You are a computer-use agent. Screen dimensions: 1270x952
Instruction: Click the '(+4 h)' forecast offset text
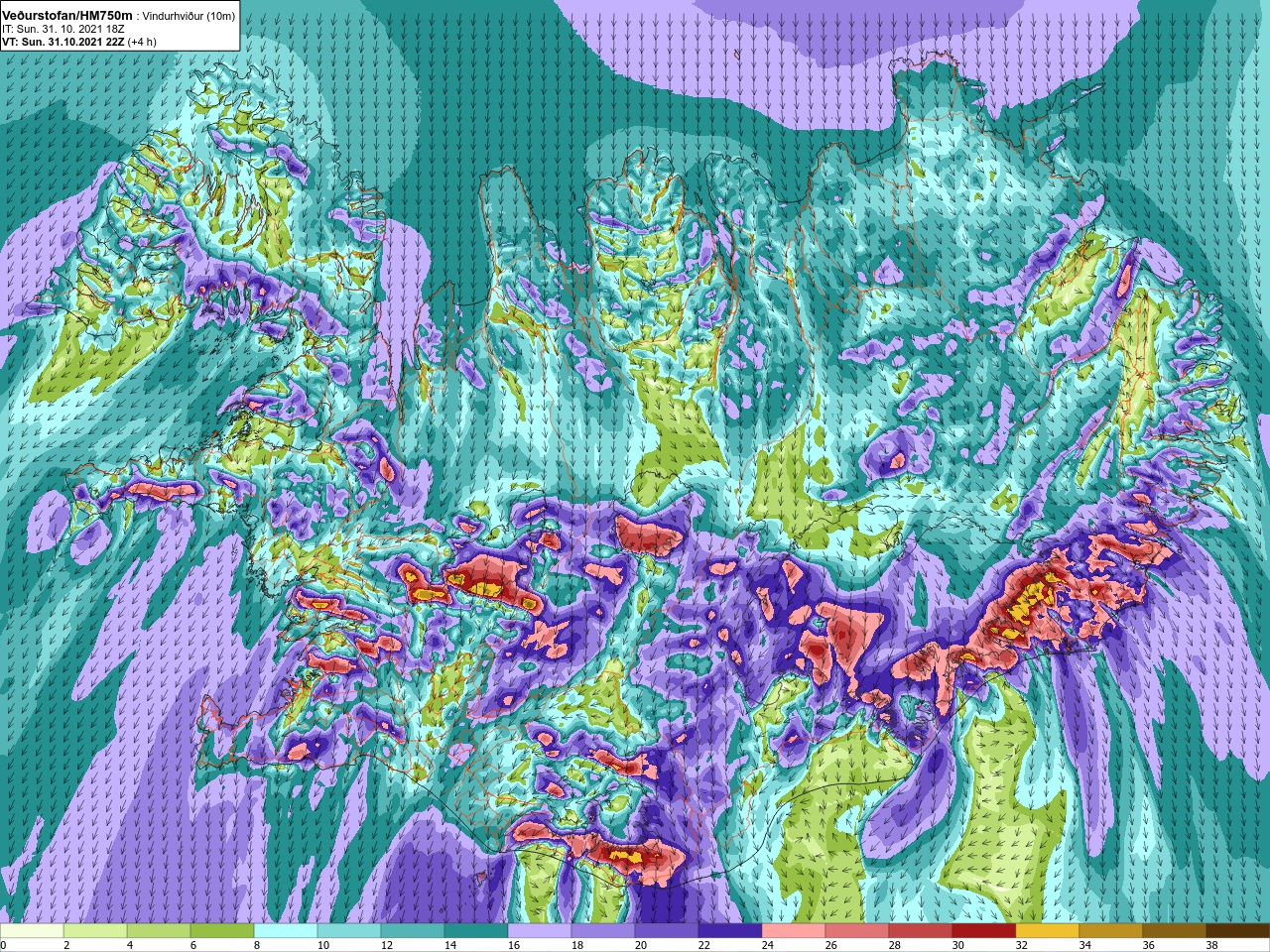coord(142,42)
